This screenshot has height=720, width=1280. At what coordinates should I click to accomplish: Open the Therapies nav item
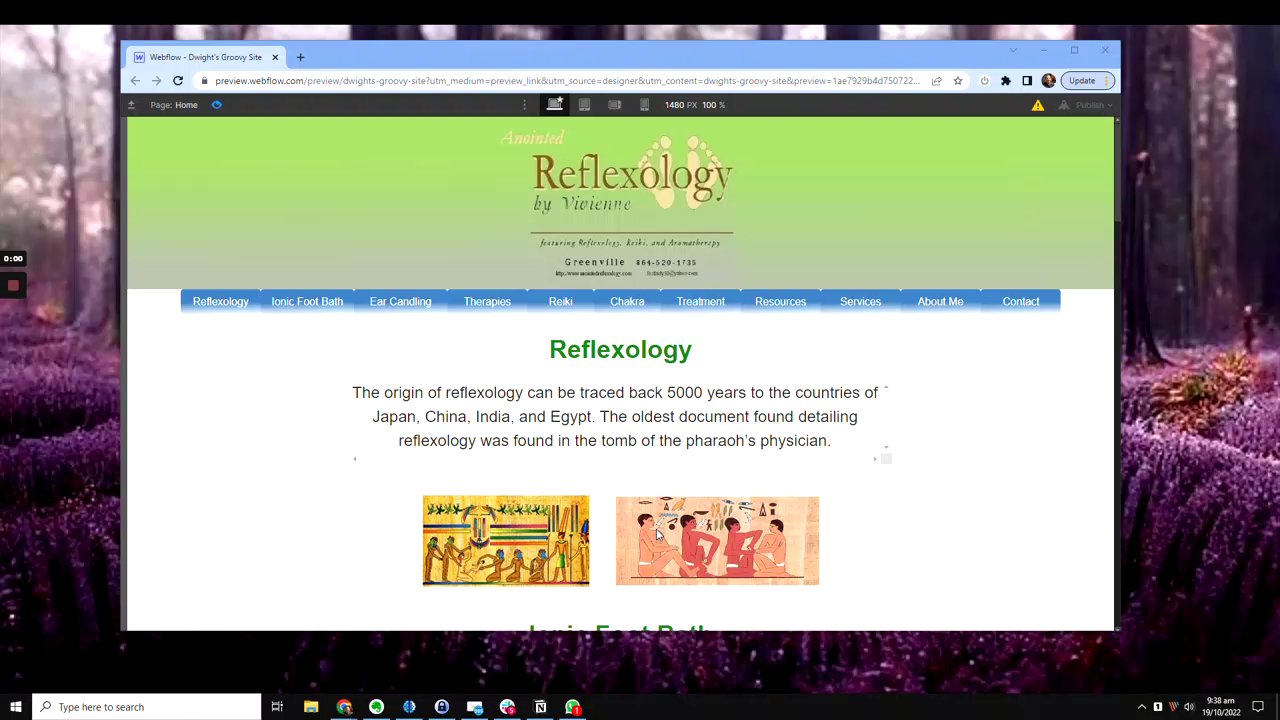click(487, 301)
